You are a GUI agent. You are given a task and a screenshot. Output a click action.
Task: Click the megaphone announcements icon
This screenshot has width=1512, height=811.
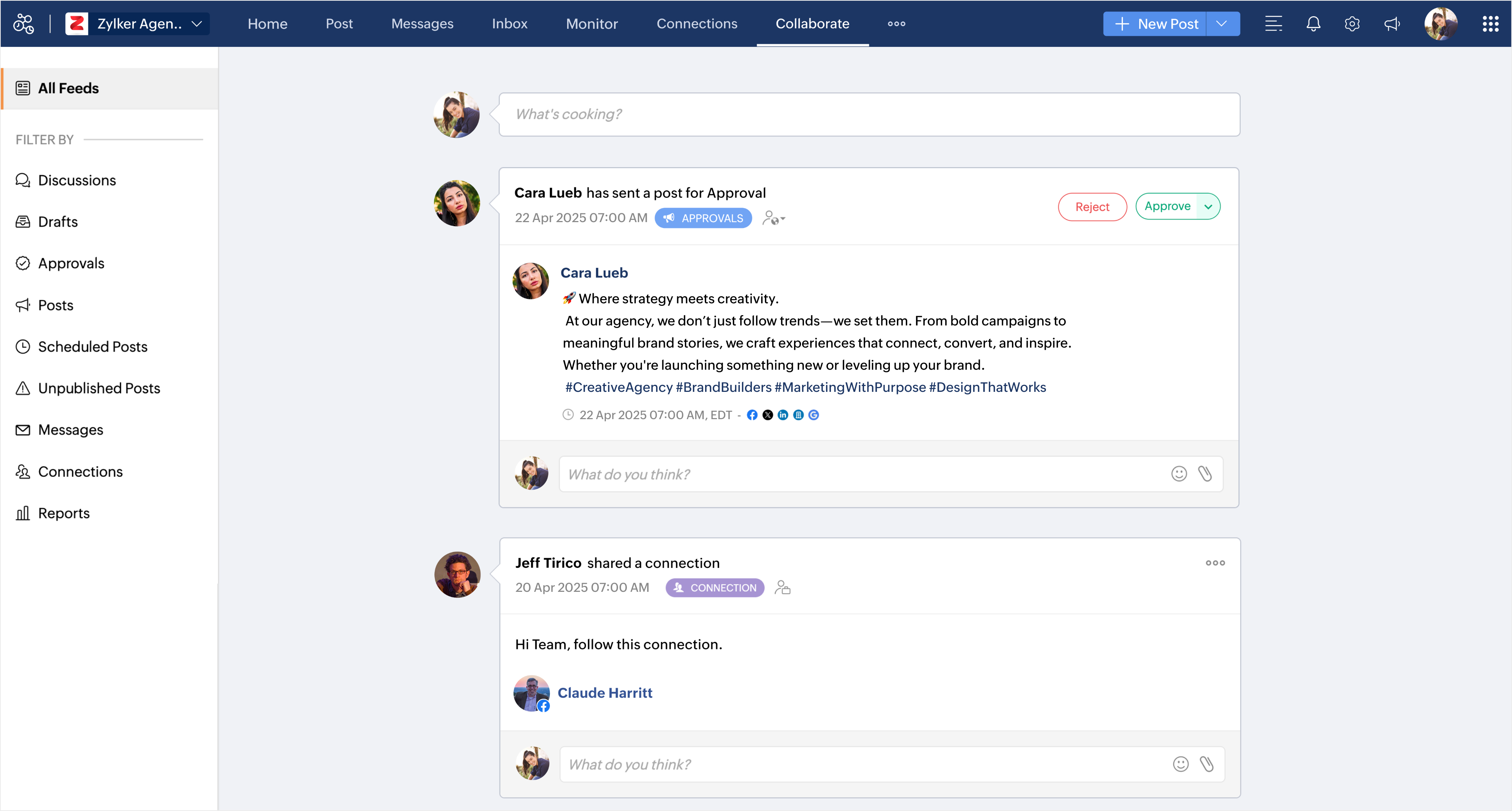click(1392, 24)
